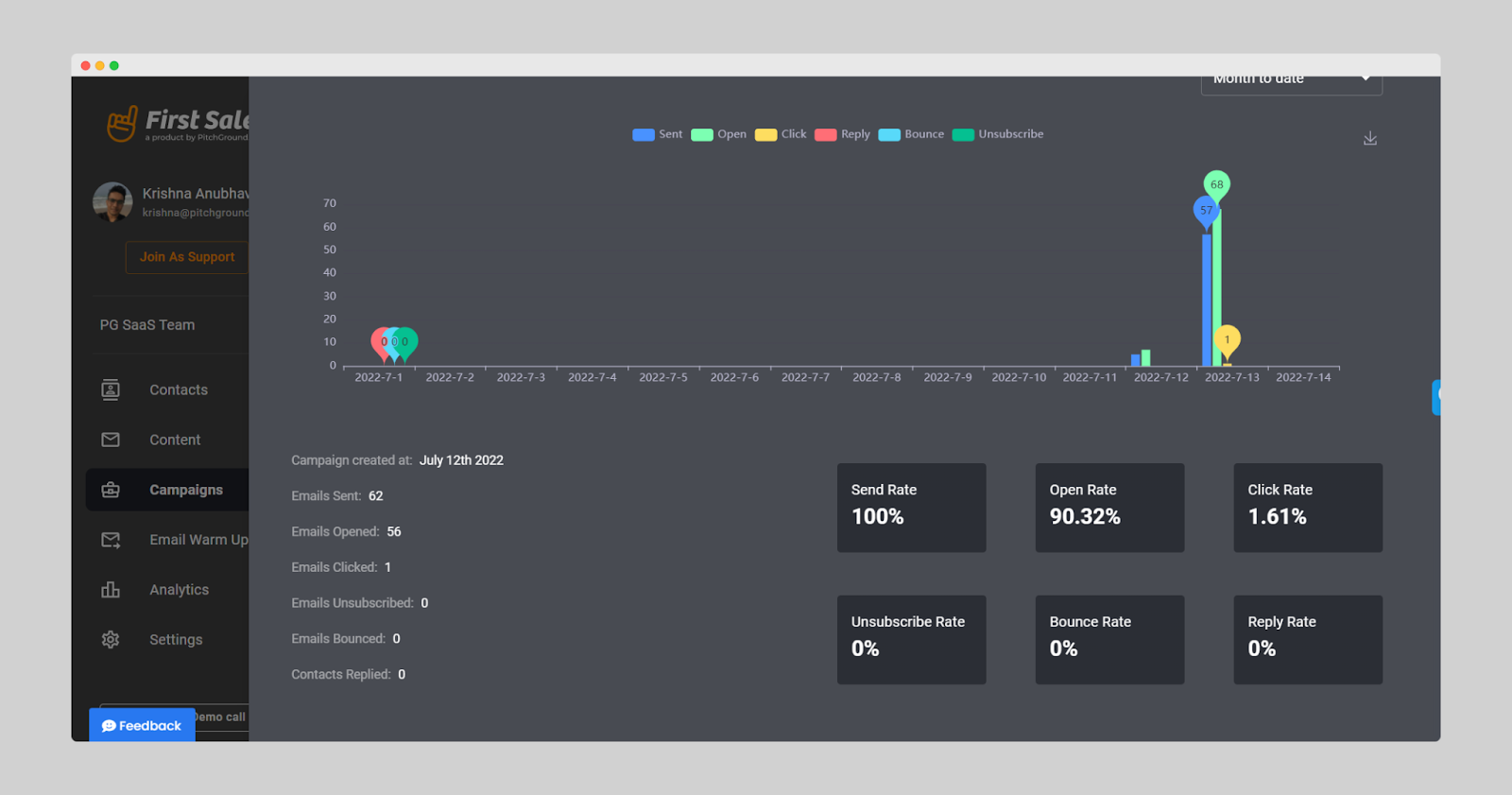Click the Analytics bar chart icon
This screenshot has width=1512, height=795.
pos(111,590)
